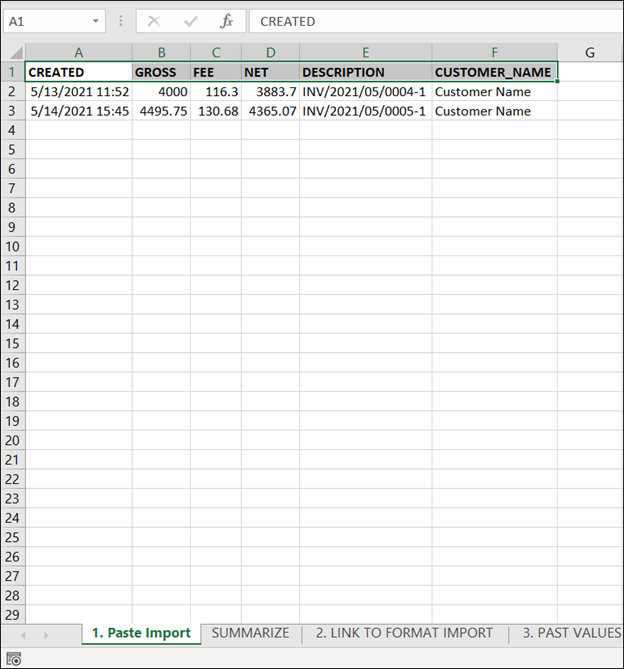Open the 2. LINK TO FORMAT IMPORT tab
The height and width of the screenshot is (669, 624).
tap(404, 633)
